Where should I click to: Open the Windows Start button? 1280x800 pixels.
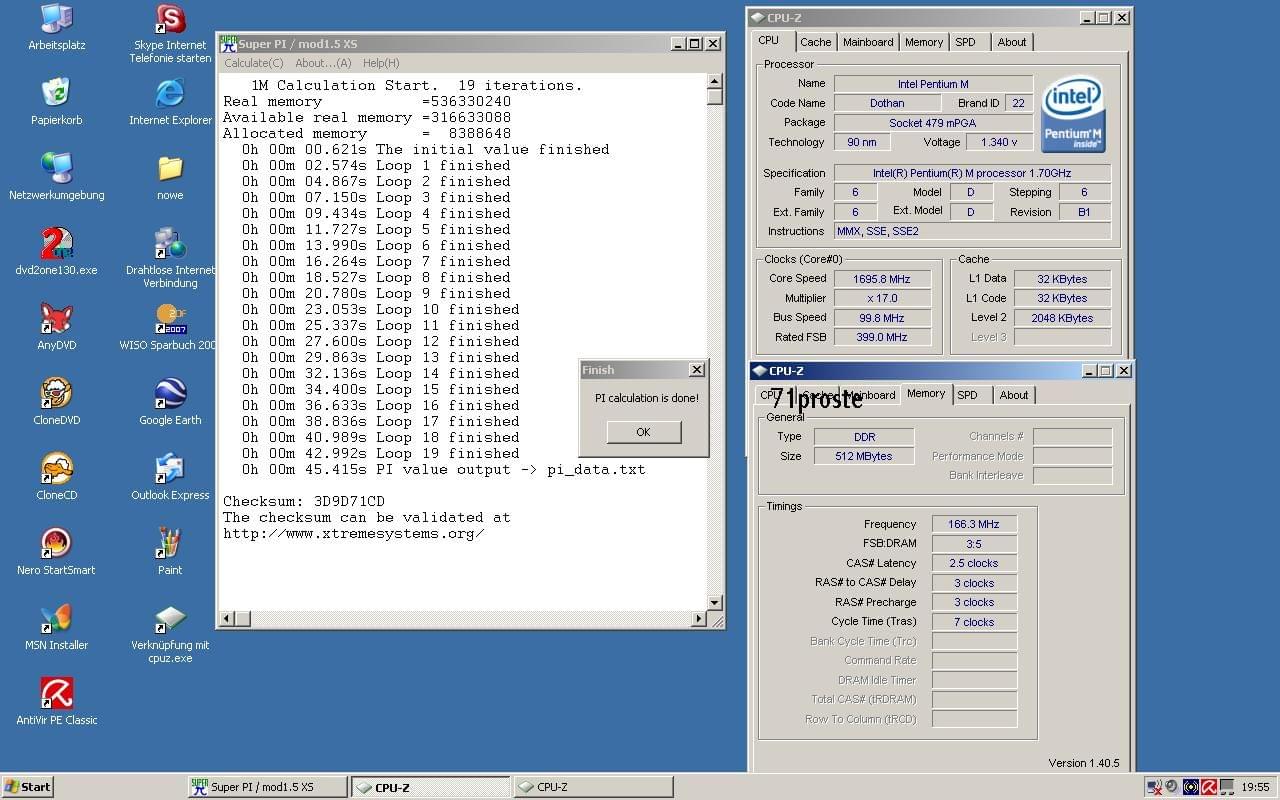pyautogui.click(x=27, y=787)
